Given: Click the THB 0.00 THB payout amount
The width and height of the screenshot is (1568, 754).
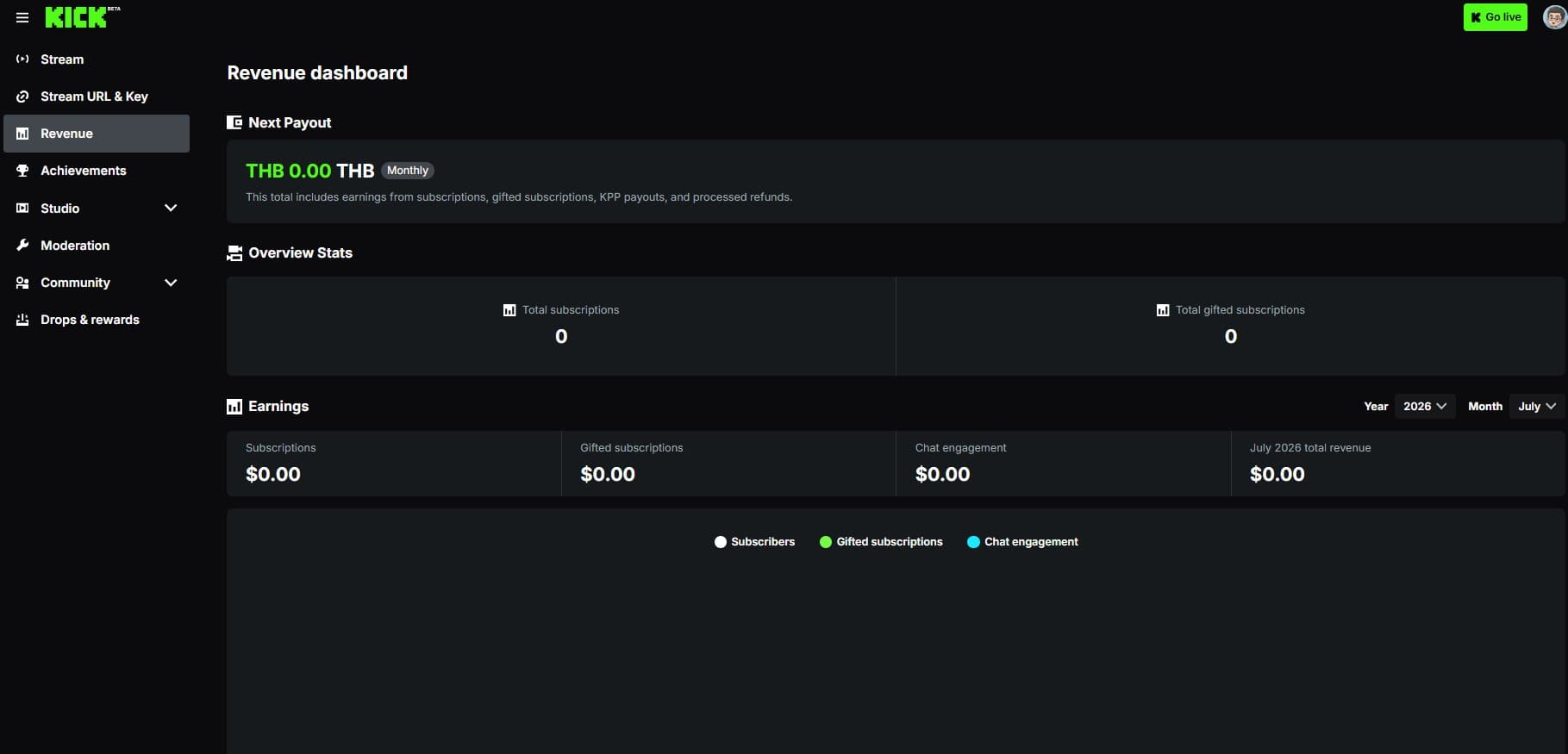Looking at the screenshot, I should point(310,171).
